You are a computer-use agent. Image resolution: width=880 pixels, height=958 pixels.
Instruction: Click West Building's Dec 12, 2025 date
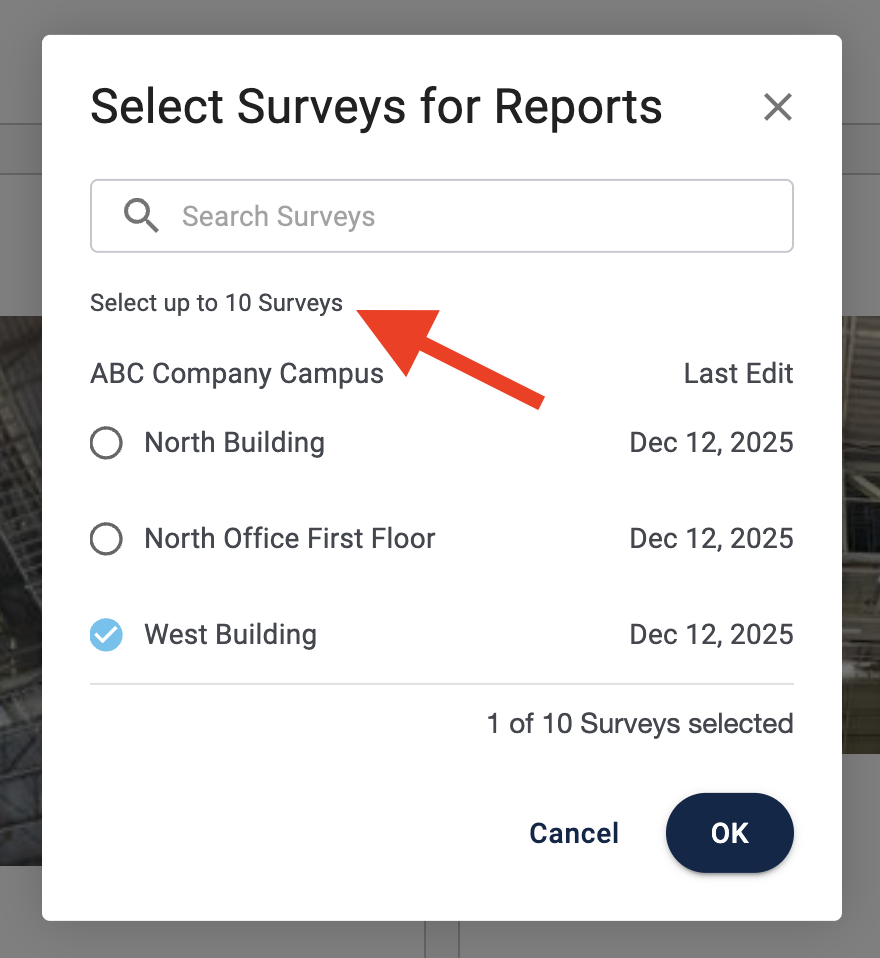(x=711, y=635)
